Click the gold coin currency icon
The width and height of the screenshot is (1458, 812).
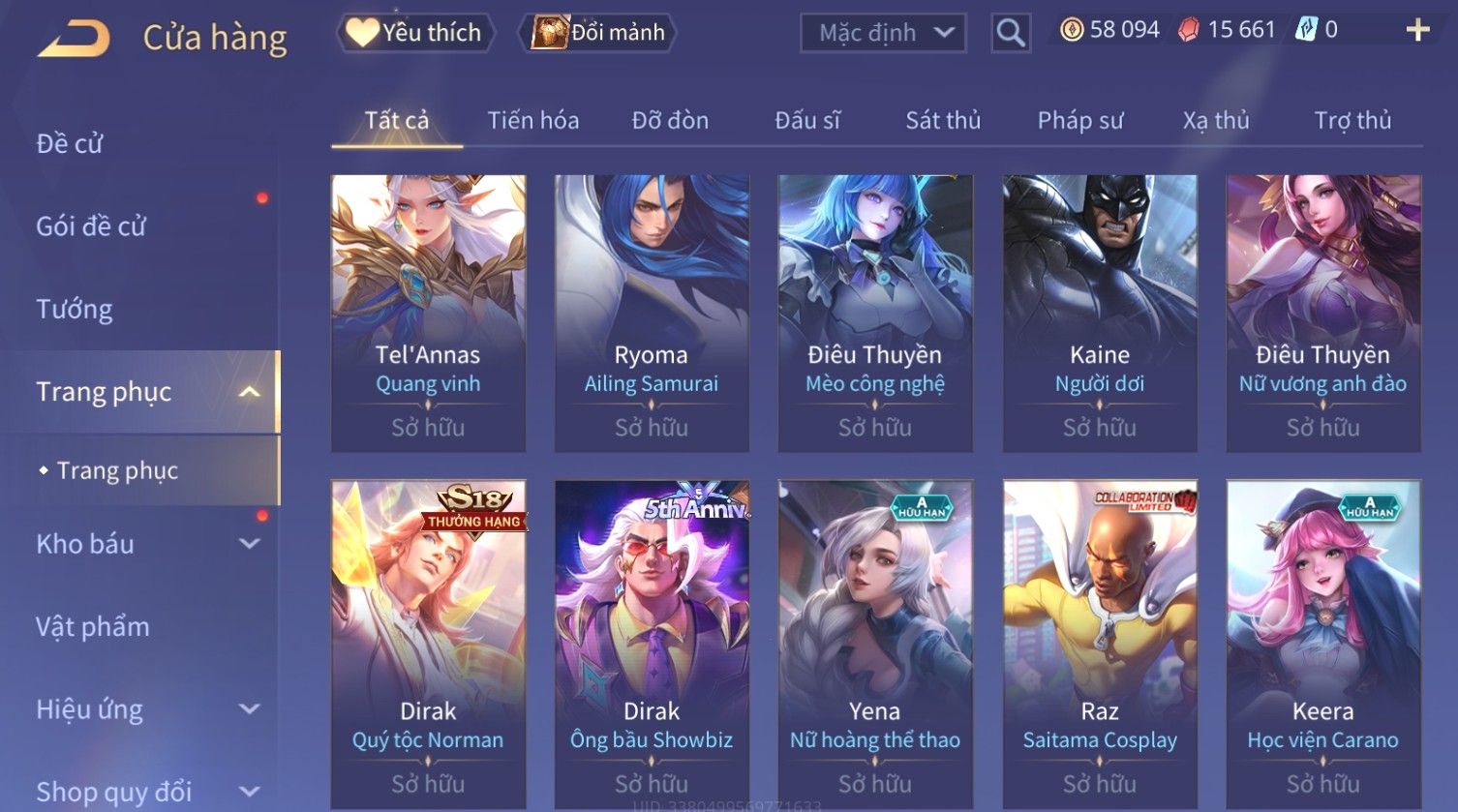pyautogui.click(x=1072, y=30)
